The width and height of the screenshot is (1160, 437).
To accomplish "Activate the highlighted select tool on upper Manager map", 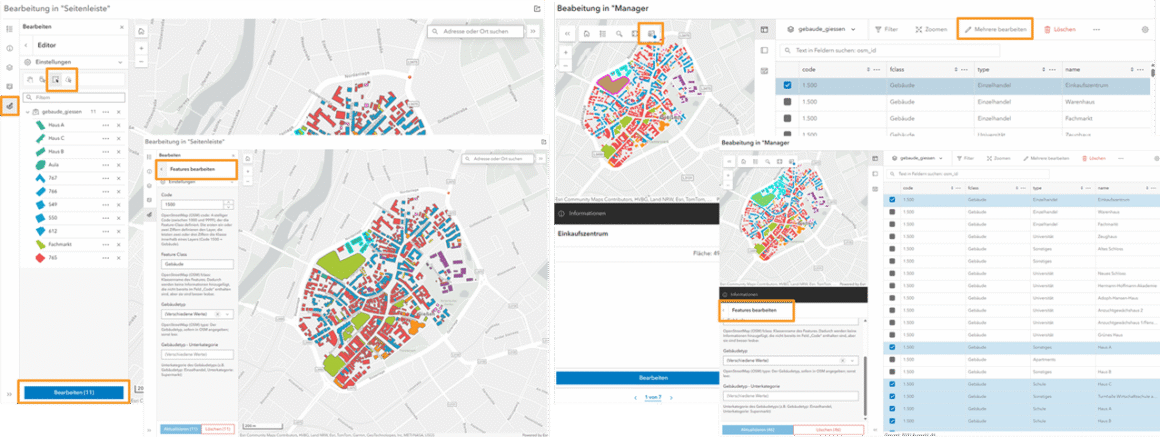I will [x=652, y=34].
